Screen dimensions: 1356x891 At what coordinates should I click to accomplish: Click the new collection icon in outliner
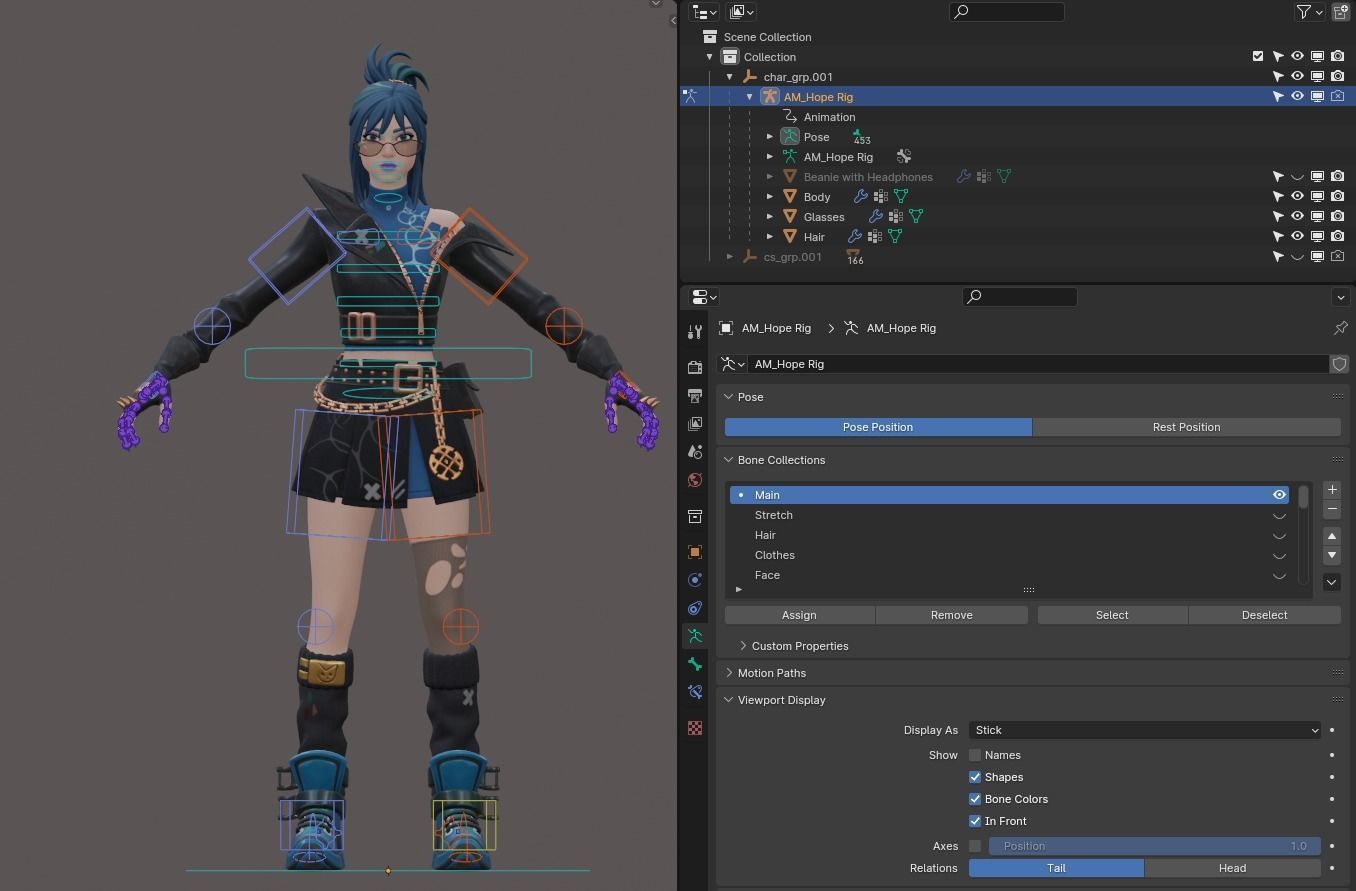point(1341,12)
